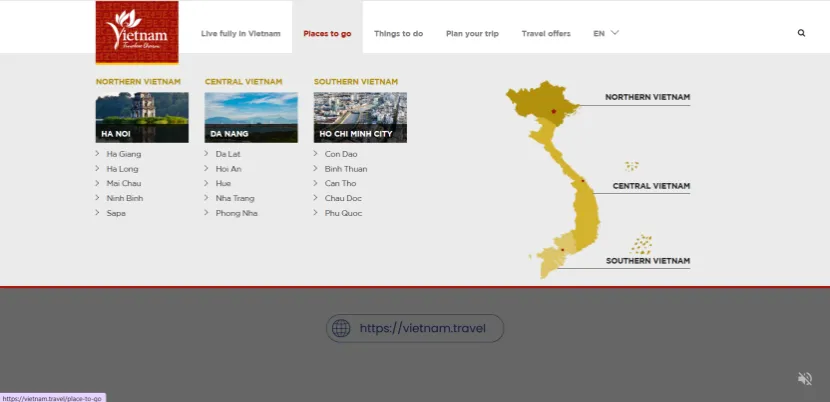
Task: Go to Da Lat destination
Action: point(228,154)
